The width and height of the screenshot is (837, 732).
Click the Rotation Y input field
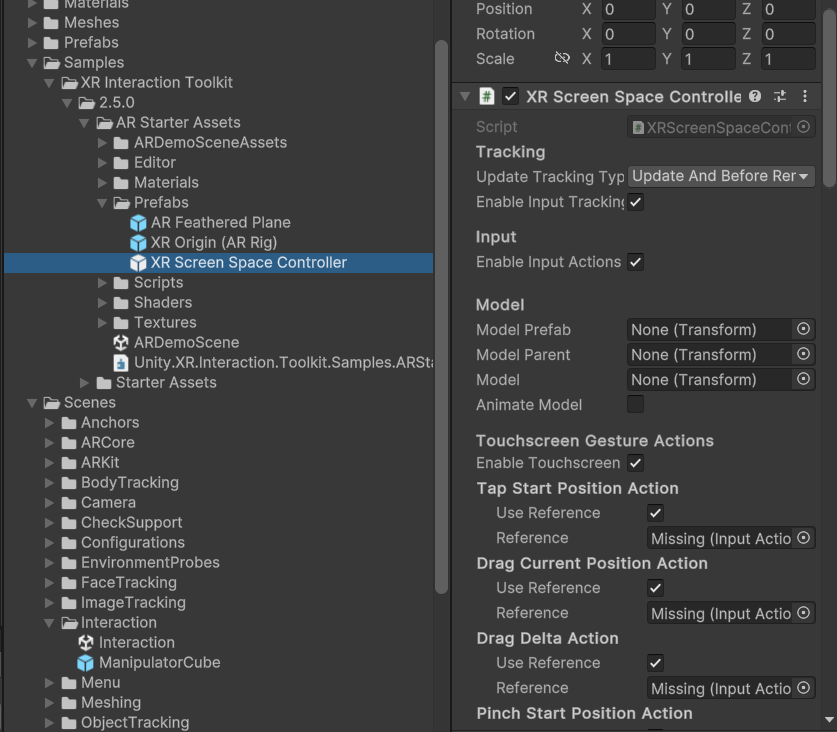tap(708, 34)
